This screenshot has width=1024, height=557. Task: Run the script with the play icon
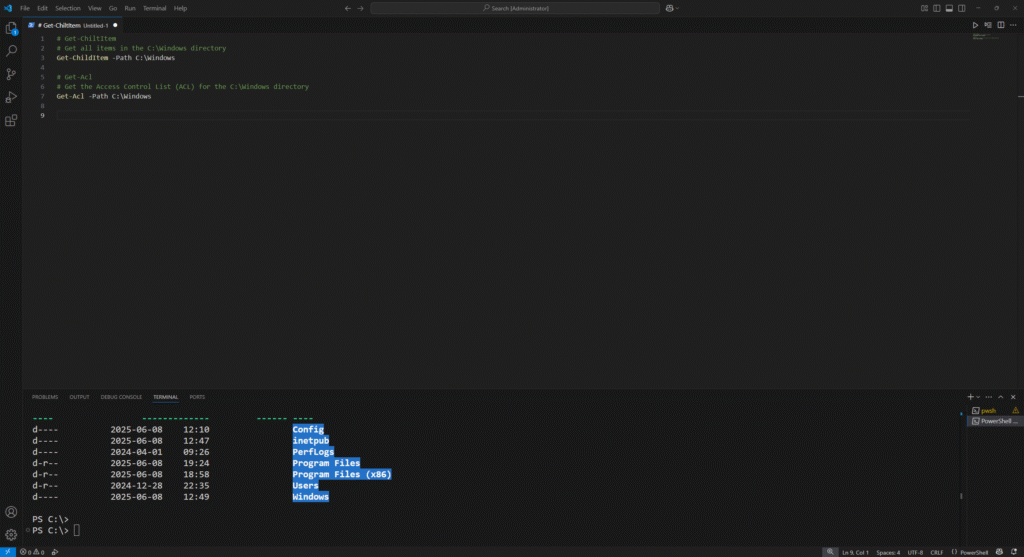pos(975,25)
